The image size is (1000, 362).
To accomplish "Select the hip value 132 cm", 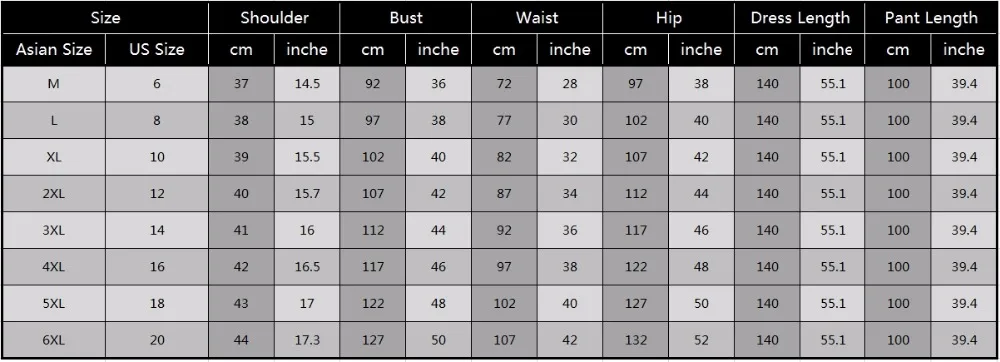I will (635, 340).
